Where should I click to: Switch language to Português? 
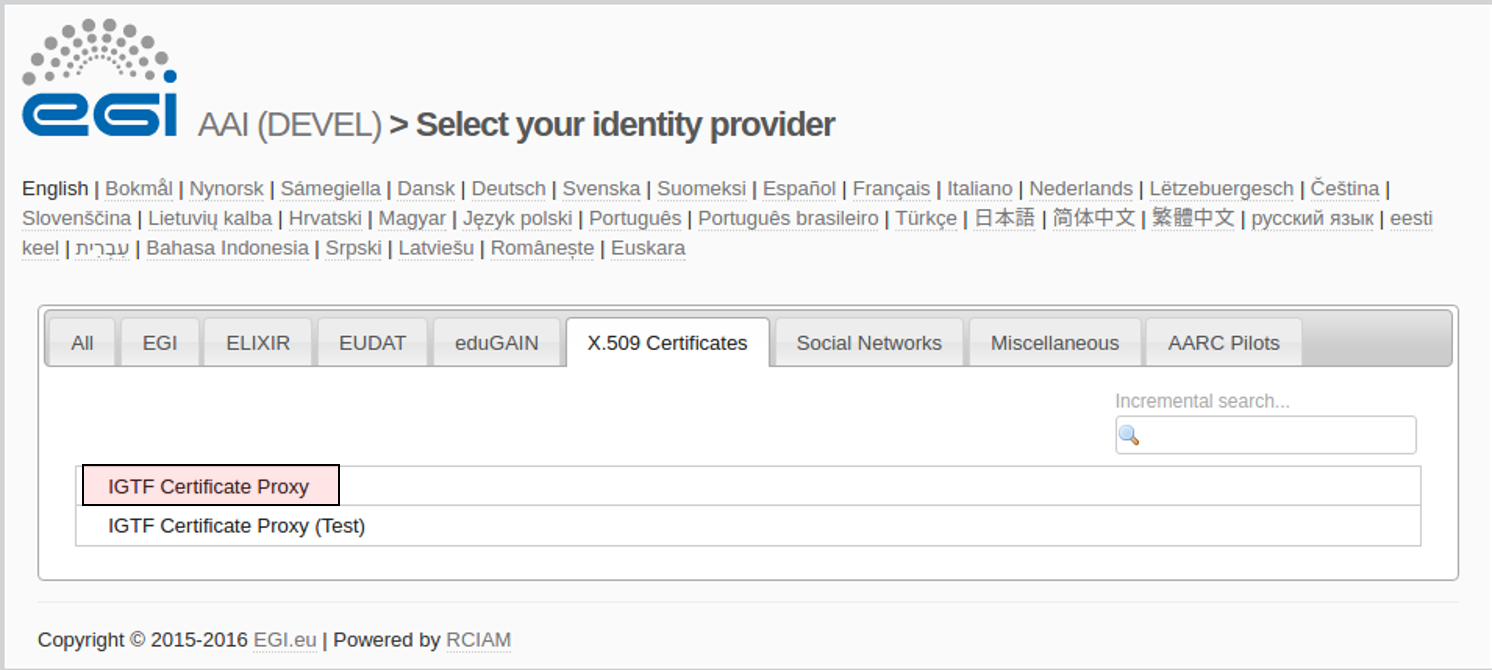[635, 218]
